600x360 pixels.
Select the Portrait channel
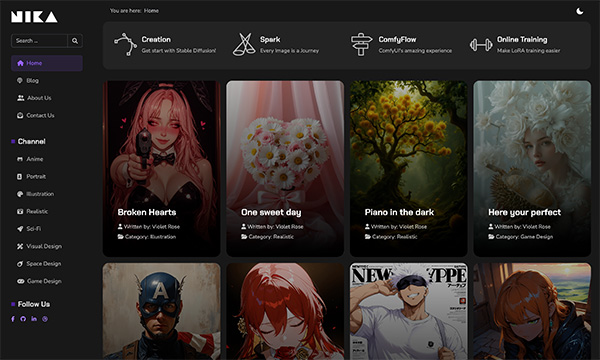(x=36, y=176)
